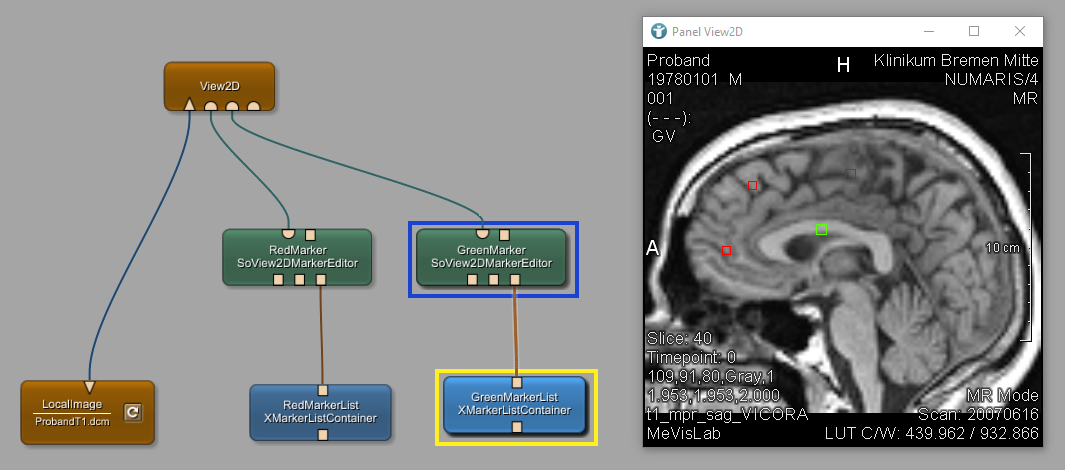The height and width of the screenshot is (470, 1065).
Task: Click the 10 cm scale bar in viewer
Action: 1026,248
